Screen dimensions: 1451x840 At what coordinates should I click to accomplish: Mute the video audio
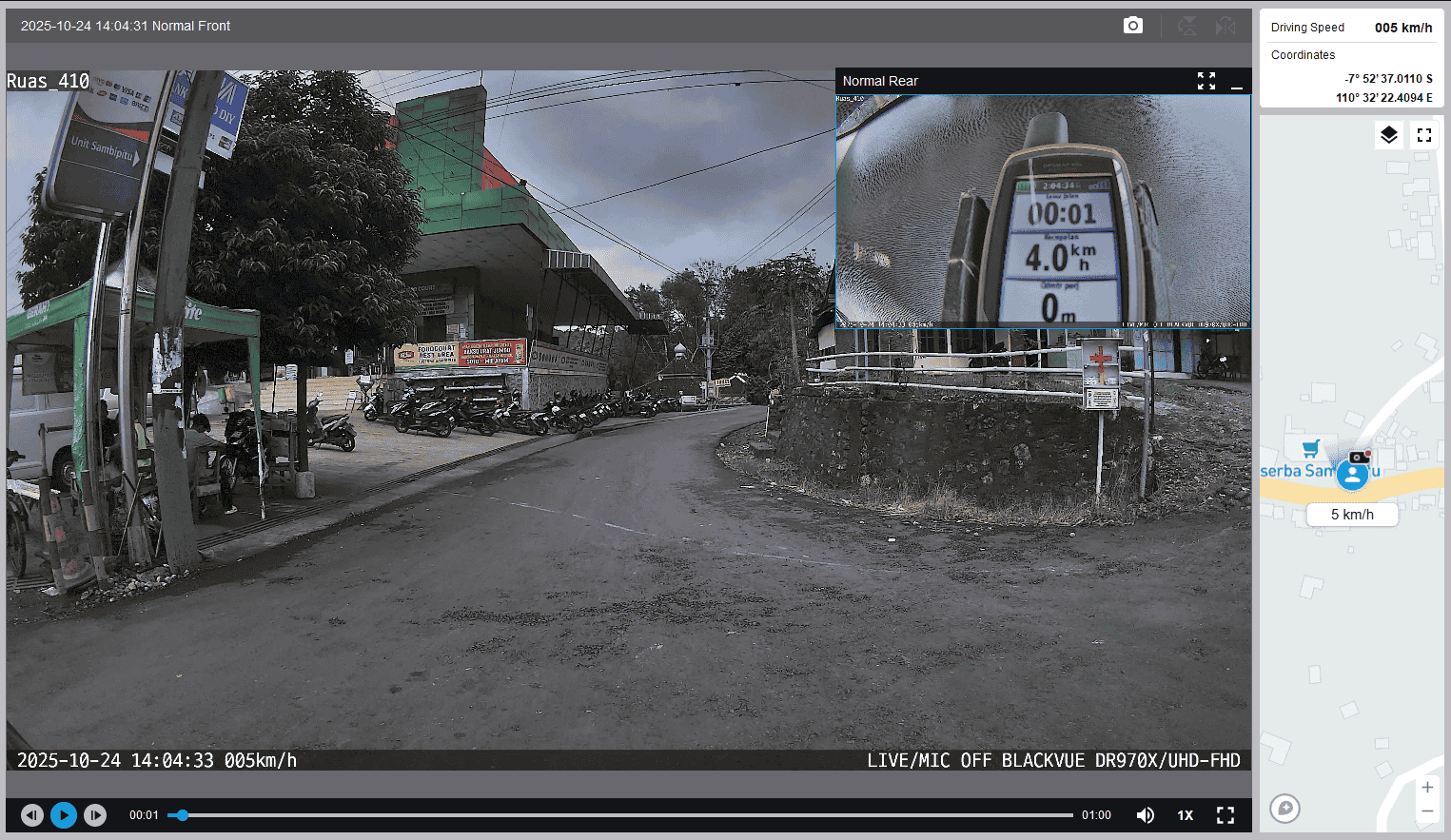[1146, 815]
